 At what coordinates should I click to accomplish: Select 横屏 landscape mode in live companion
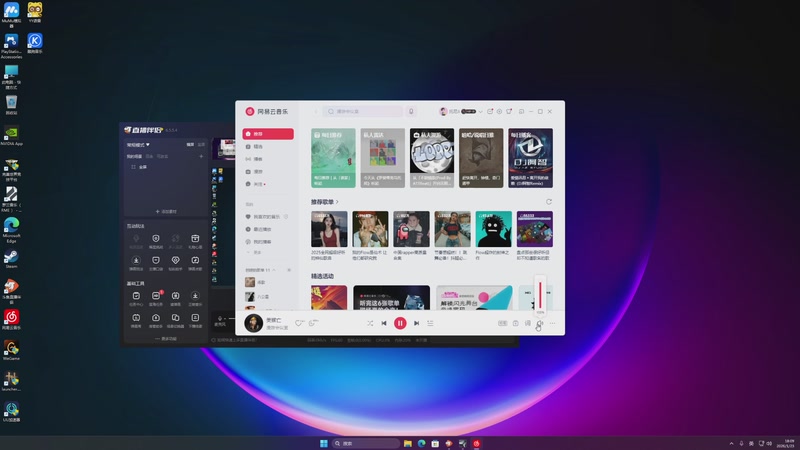[x=190, y=144]
